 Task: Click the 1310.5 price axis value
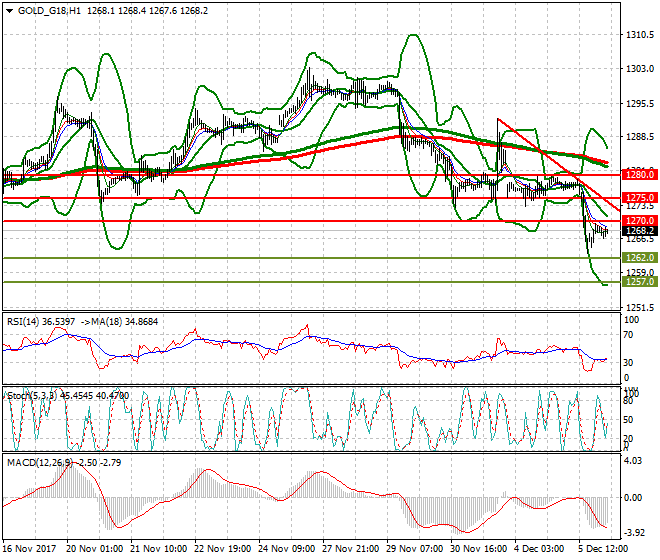tap(640, 35)
